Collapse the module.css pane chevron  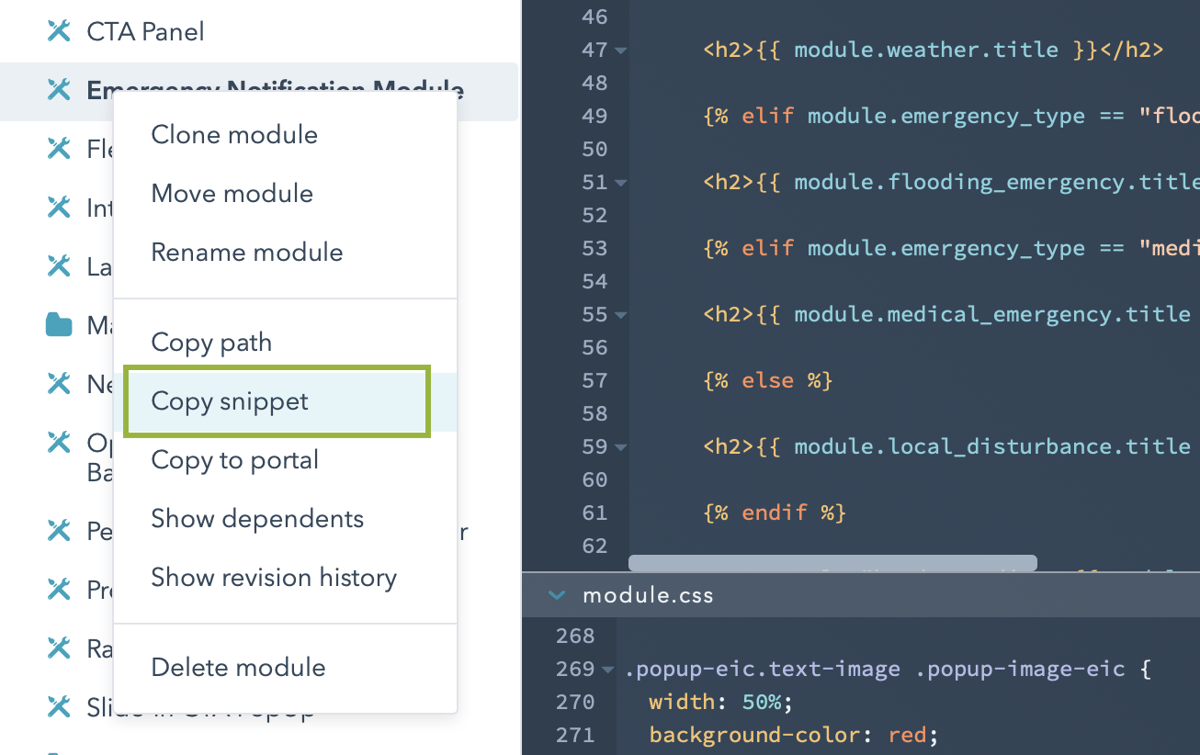click(556, 595)
